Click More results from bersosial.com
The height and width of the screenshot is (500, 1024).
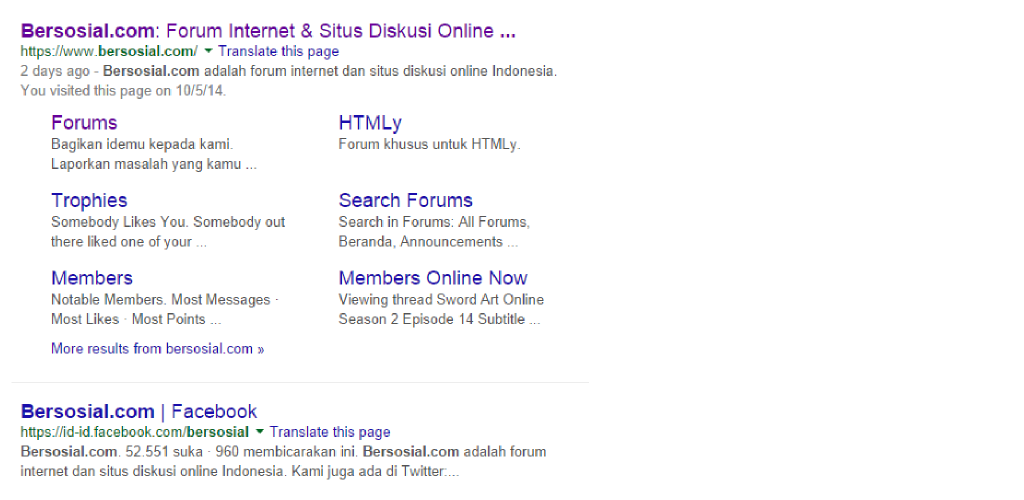click(157, 349)
